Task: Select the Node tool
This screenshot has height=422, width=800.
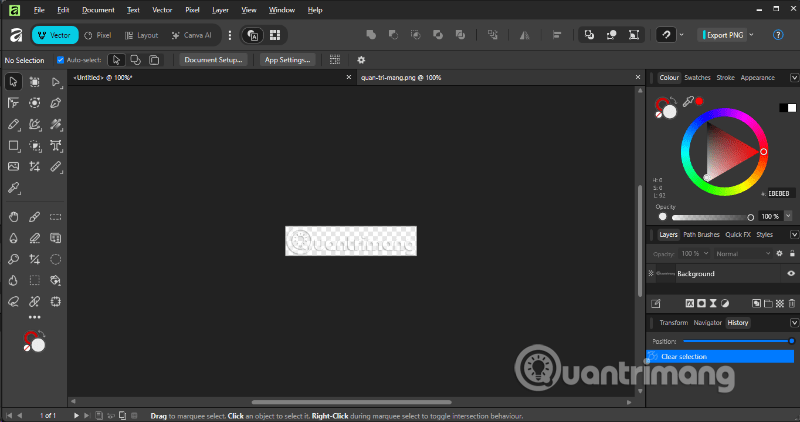Action: (x=56, y=82)
